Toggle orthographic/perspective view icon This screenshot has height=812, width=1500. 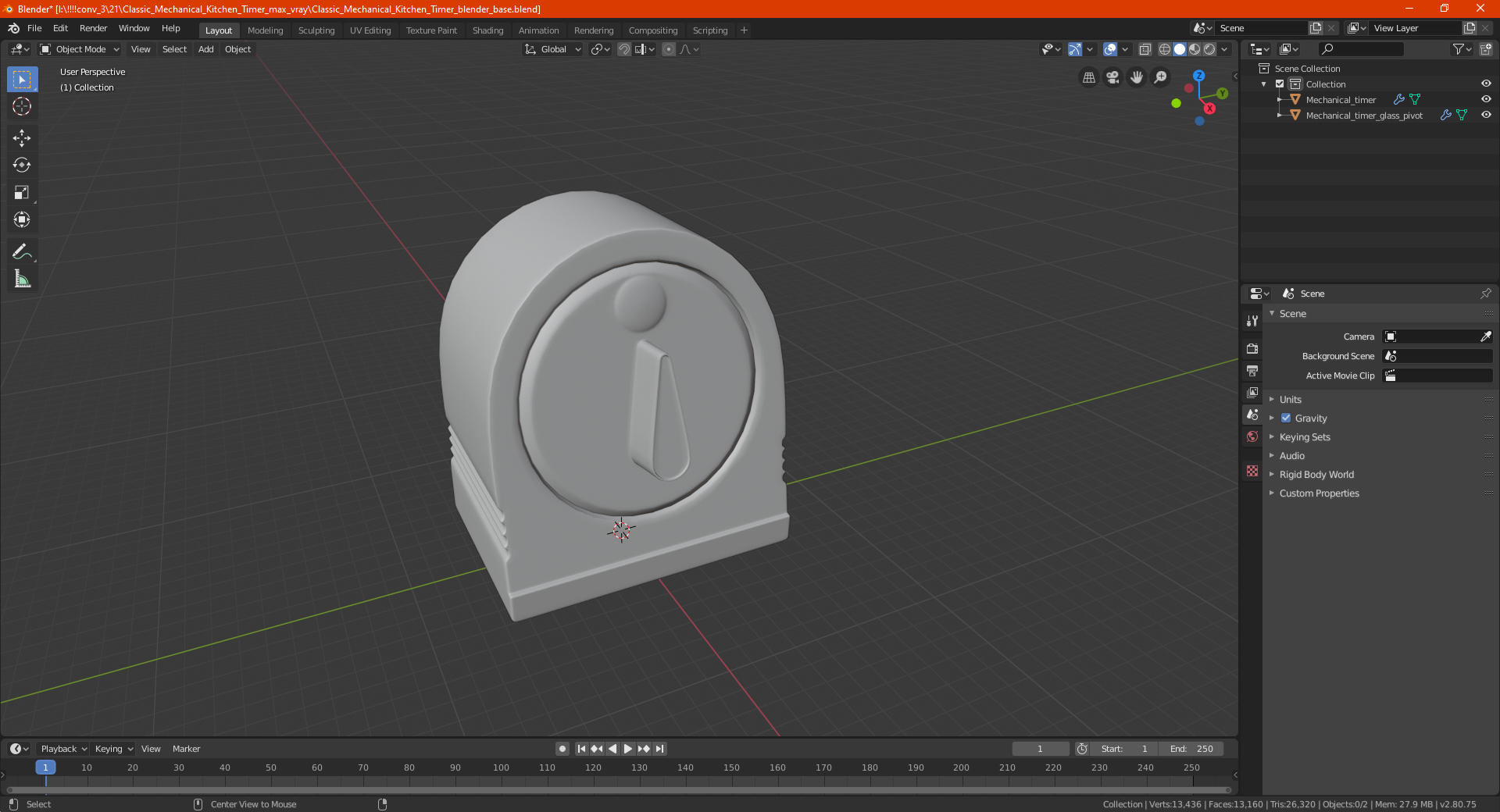tap(1089, 77)
